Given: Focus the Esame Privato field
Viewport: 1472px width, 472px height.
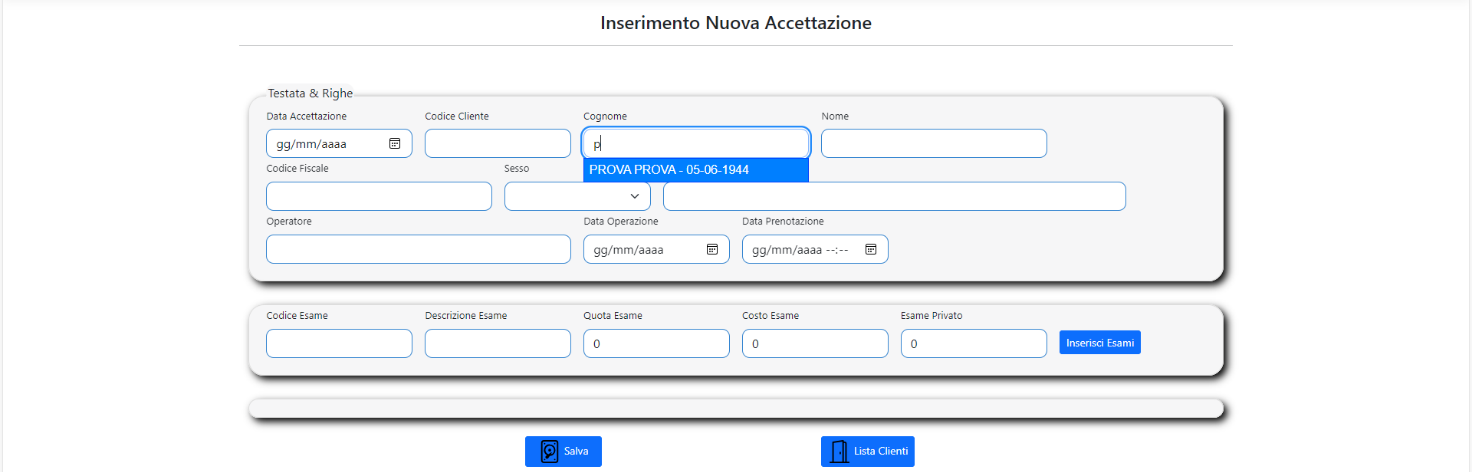Looking at the screenshot, I should (x=974, y=343).
